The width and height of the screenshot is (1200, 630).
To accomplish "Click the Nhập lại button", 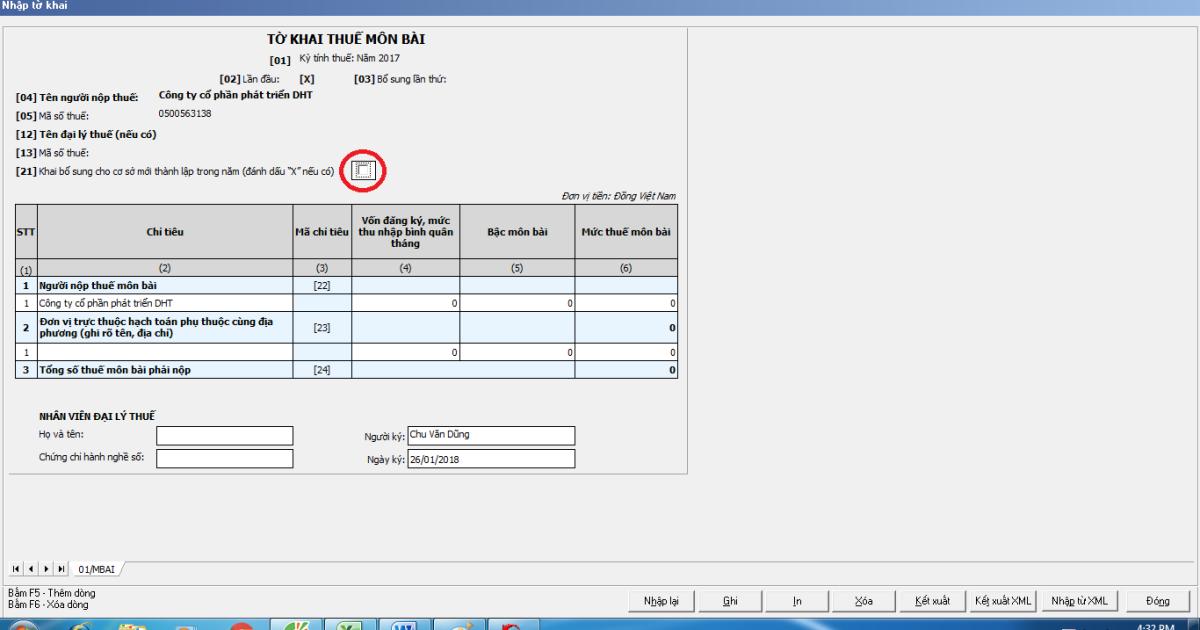I will (661, 600).
